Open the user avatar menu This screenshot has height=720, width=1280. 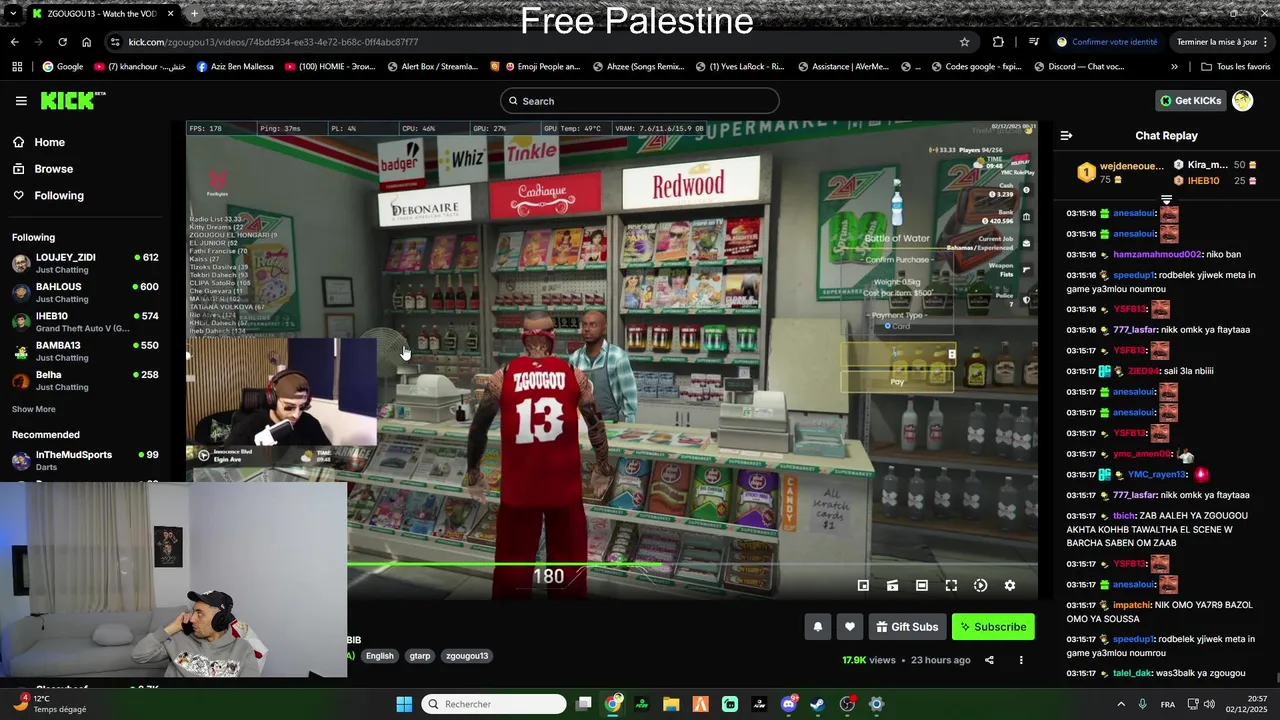(1242, 100)
